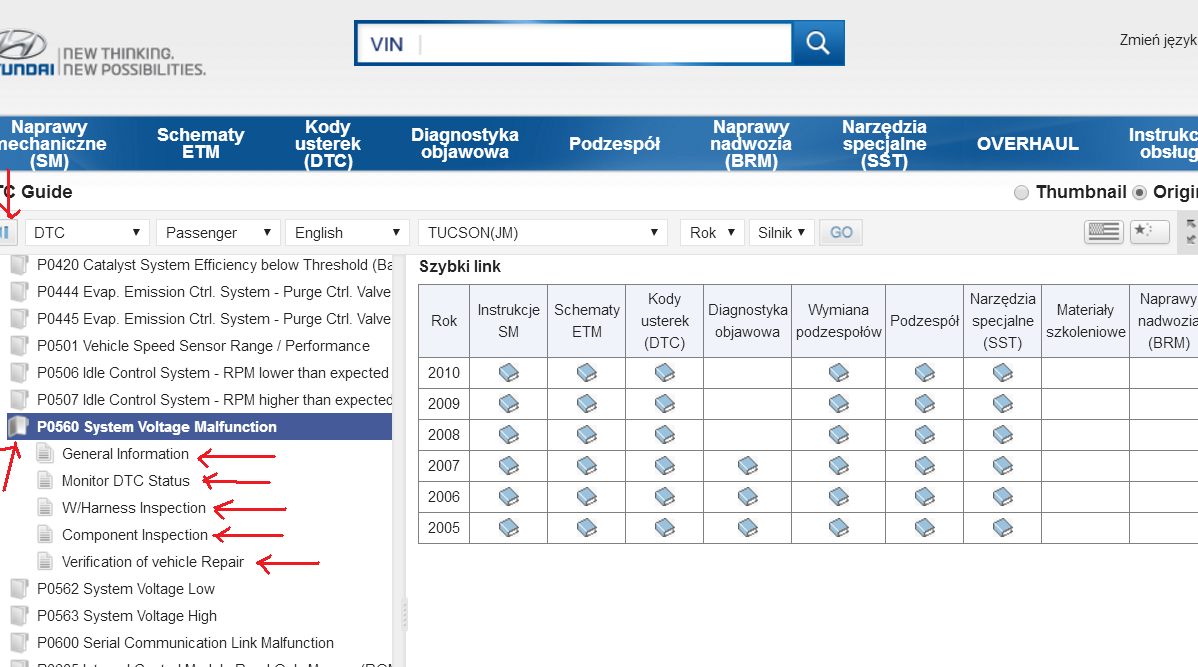Open the 2010 Schematy ETM book icon
Viewport: 1198px width, 667px height.
click(x=587, y=373)
